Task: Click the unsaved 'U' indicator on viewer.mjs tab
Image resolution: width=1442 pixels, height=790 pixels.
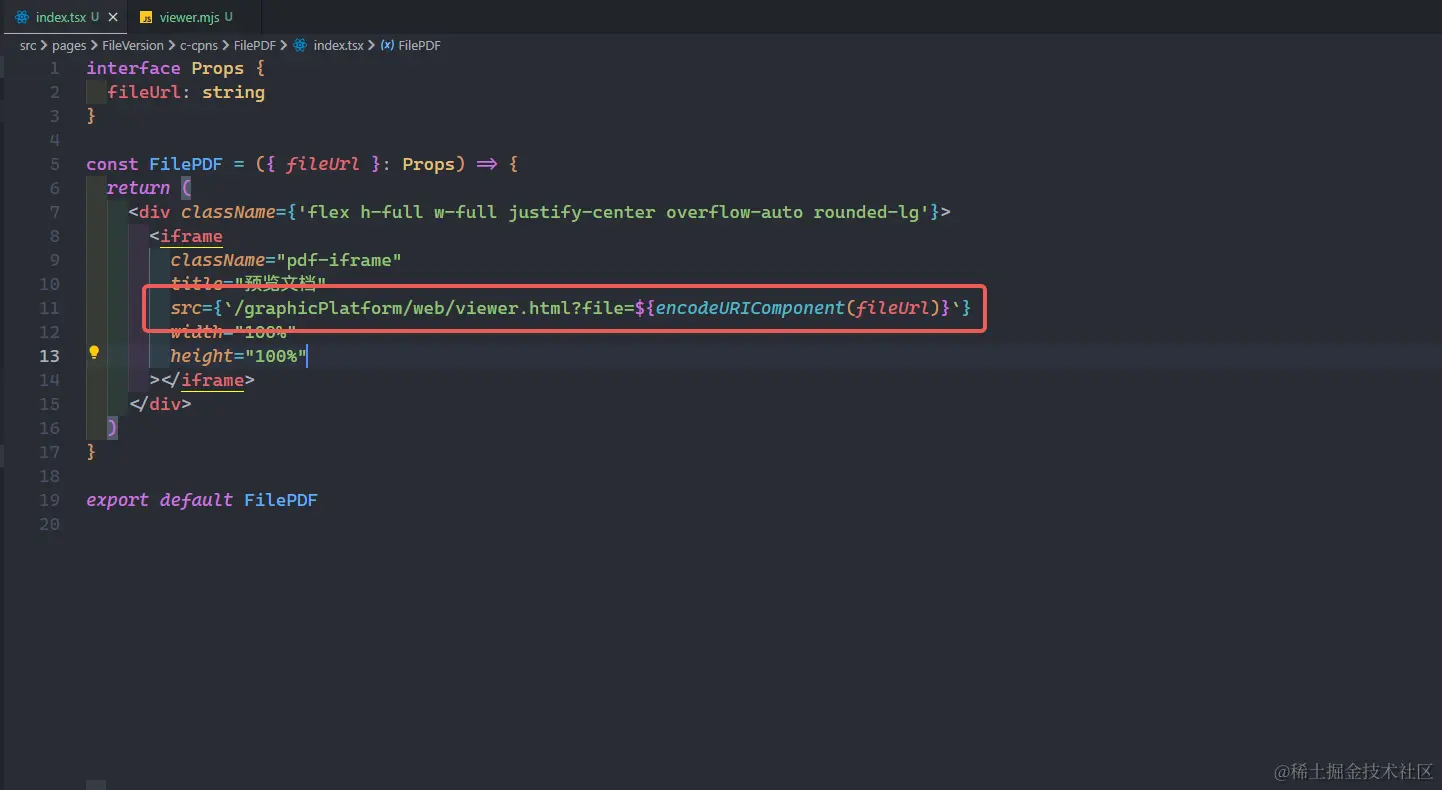Action: click(x=228, y=16)
